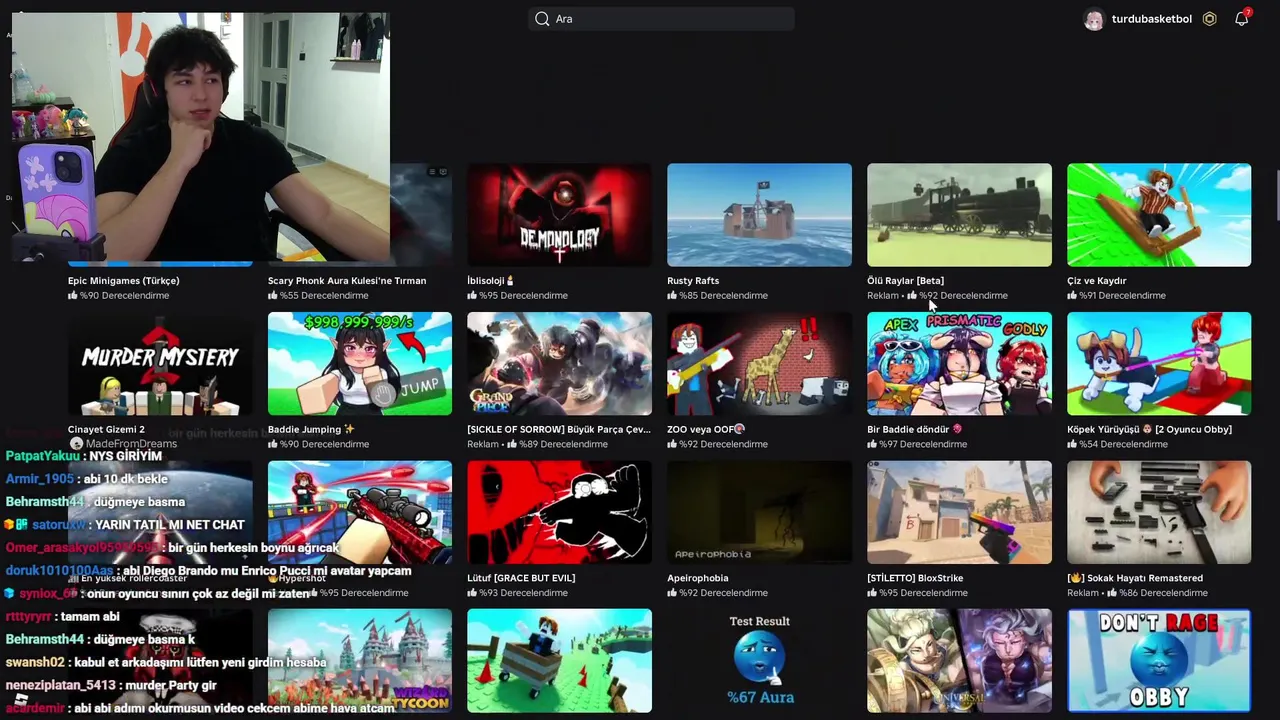
Task: Open the Sokak Hayatı Remastered thumbnail
Action: tap(1159, 512)
